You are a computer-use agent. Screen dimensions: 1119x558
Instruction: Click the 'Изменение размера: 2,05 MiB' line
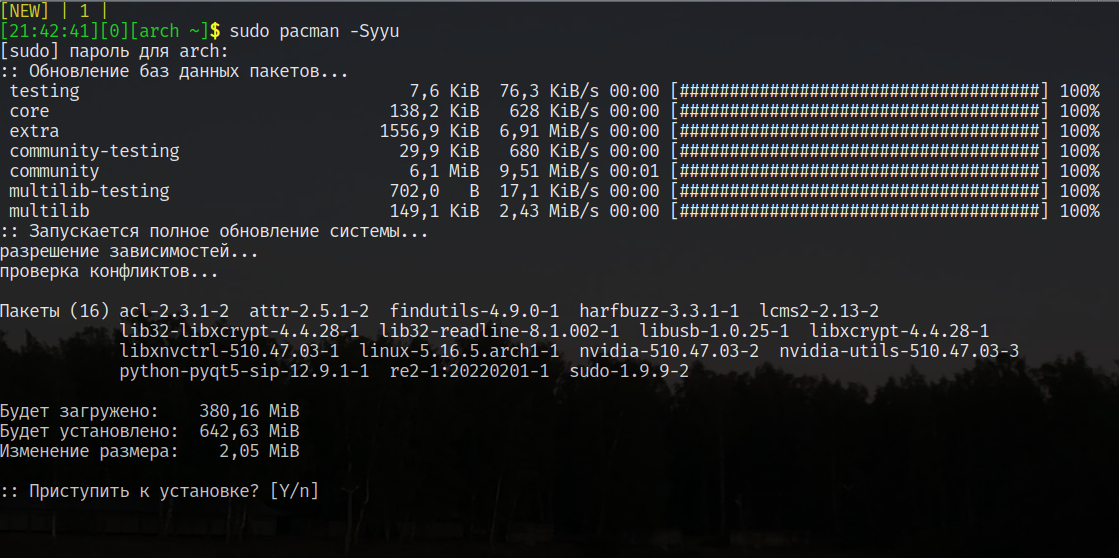[x=150, y=452]
